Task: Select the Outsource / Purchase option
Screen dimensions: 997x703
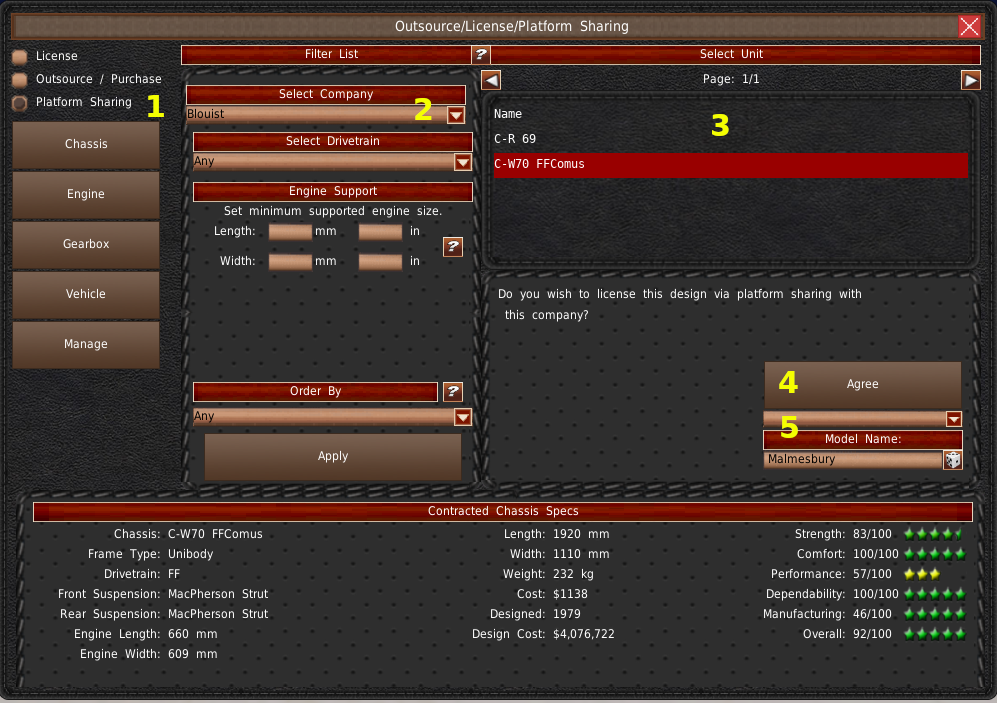Action: tap(19, 80)
